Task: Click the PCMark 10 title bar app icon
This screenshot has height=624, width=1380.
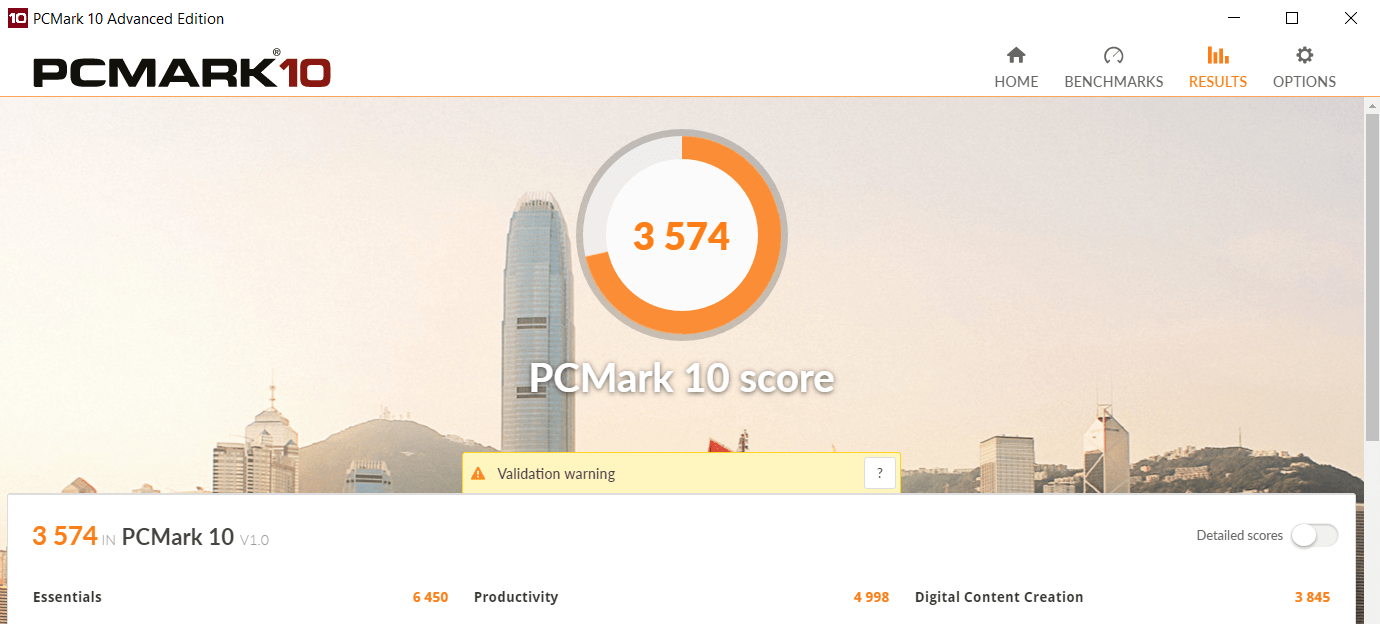Action: point(17,18)
